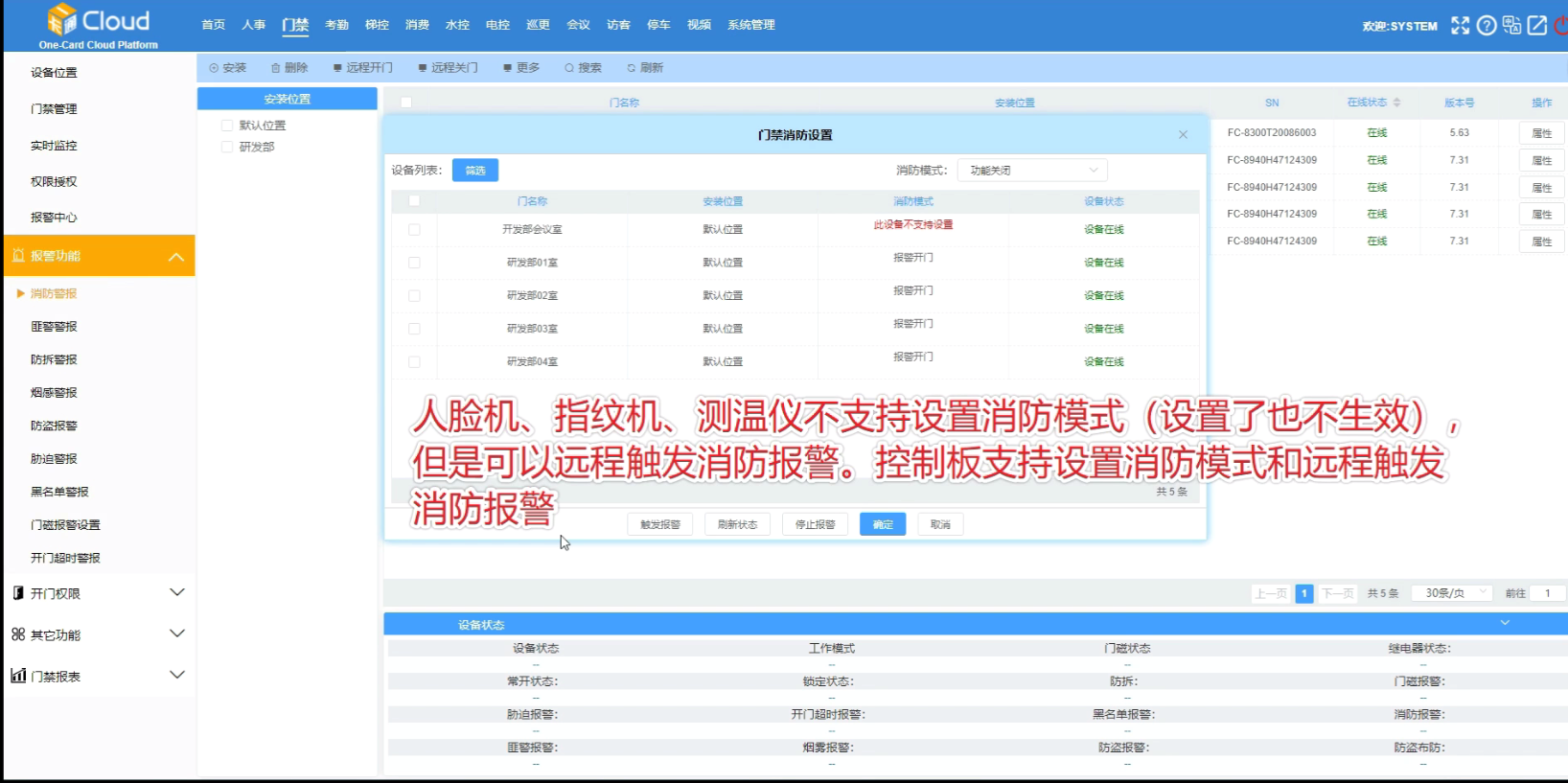Open the 消防模式 dropdown
Image resolution: width=1568 pixels, height=783 pixels.
1032,171
